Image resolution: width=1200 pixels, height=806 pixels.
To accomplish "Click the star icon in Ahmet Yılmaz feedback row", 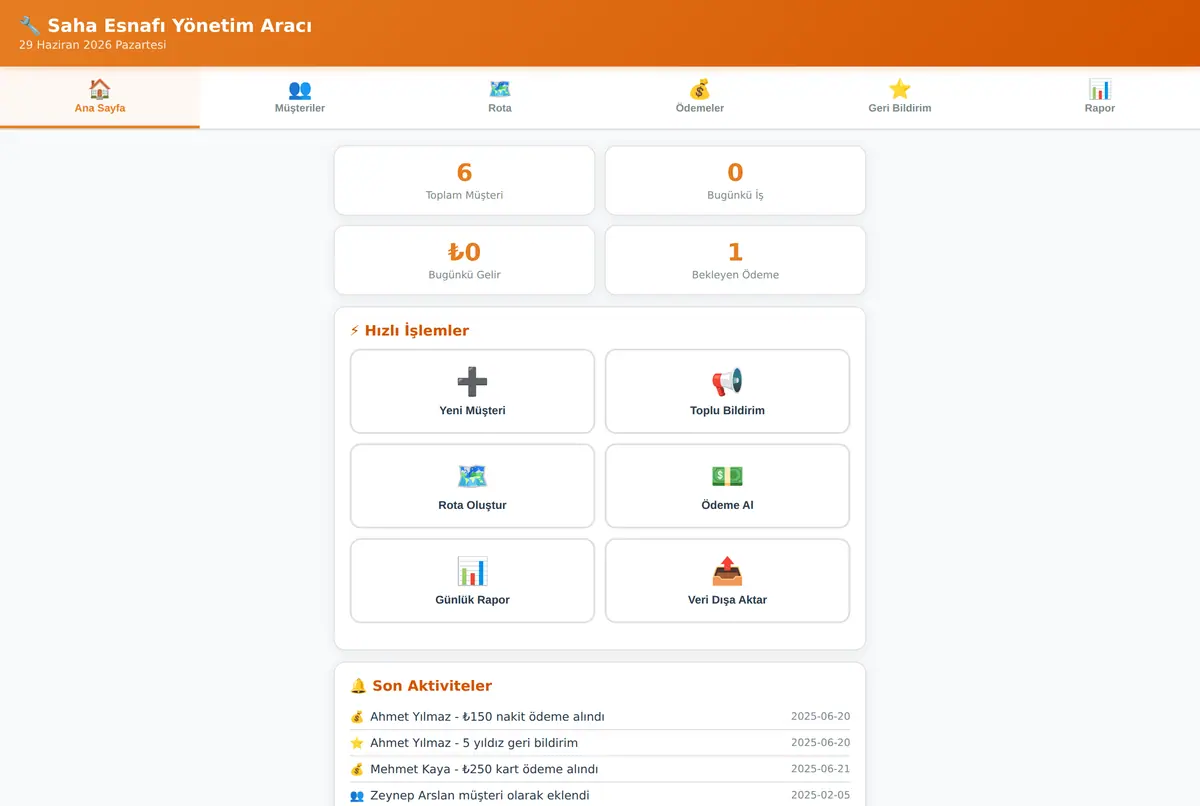I will (357, 743).
